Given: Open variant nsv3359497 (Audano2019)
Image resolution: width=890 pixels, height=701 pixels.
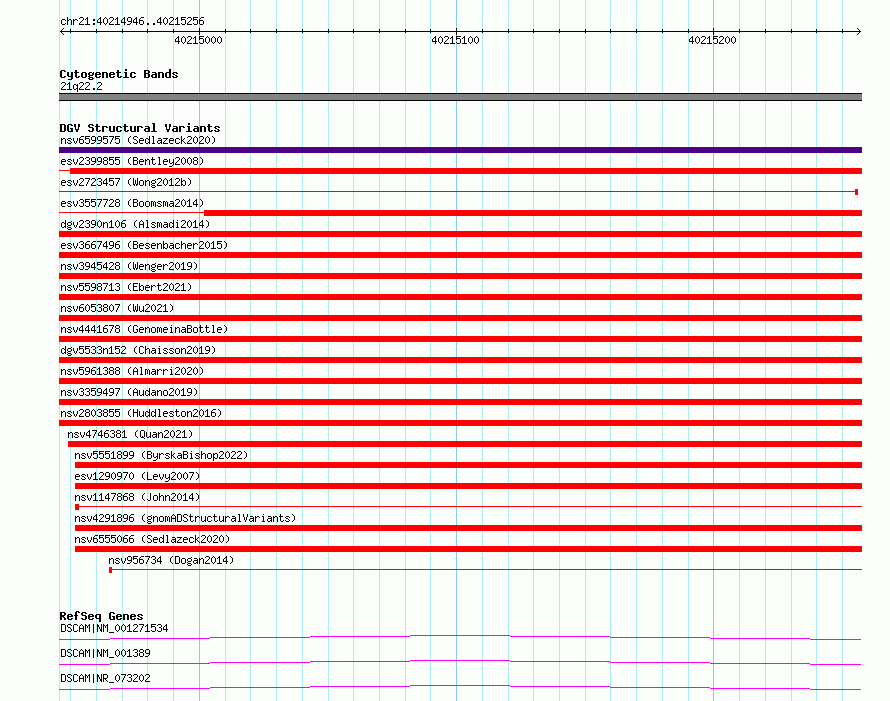Looking at the screenshot, I should tap(129, 392).
